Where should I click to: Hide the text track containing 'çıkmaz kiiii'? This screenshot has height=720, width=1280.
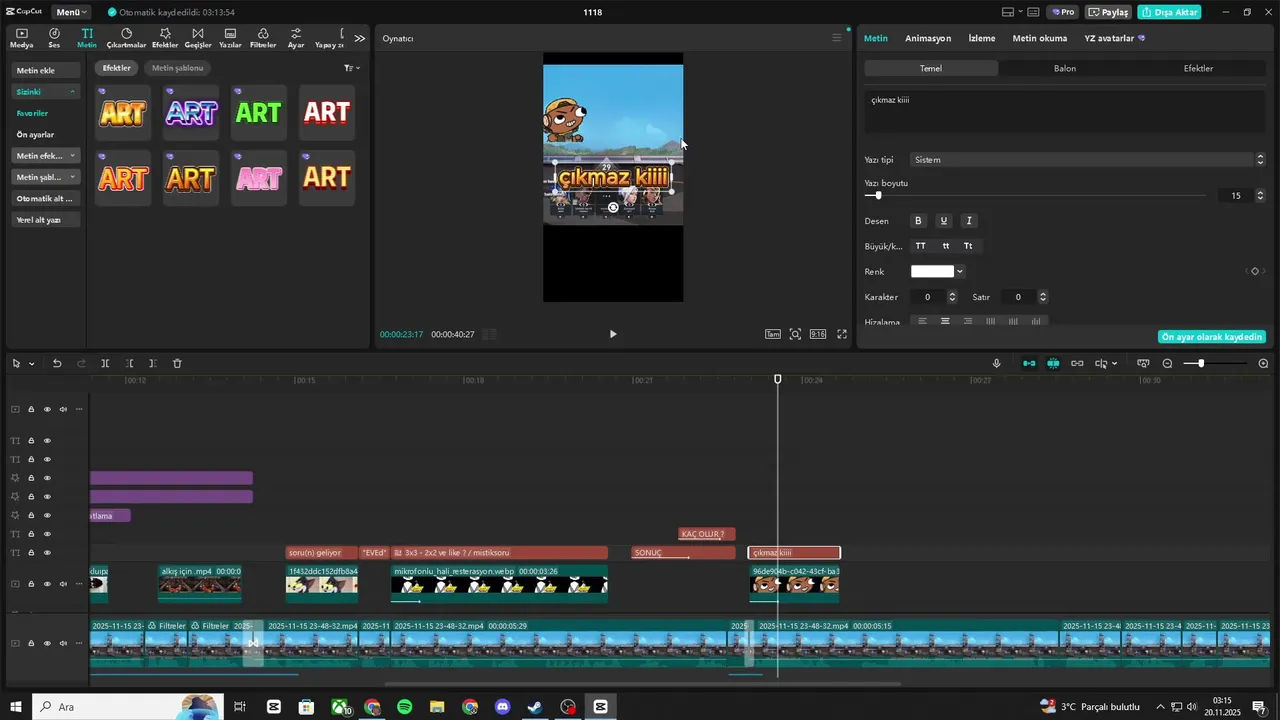tap(47, 553)
